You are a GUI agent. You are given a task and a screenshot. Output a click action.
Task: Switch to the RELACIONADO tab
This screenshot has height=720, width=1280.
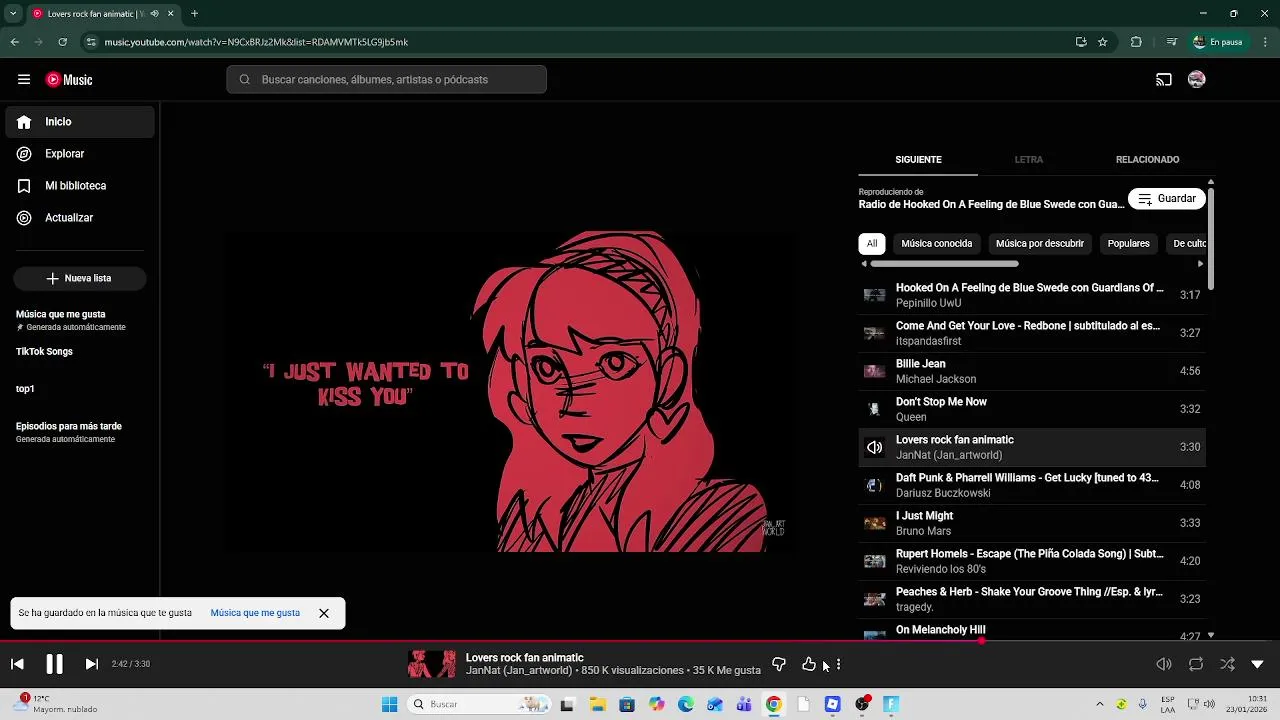click(1147, 160)
